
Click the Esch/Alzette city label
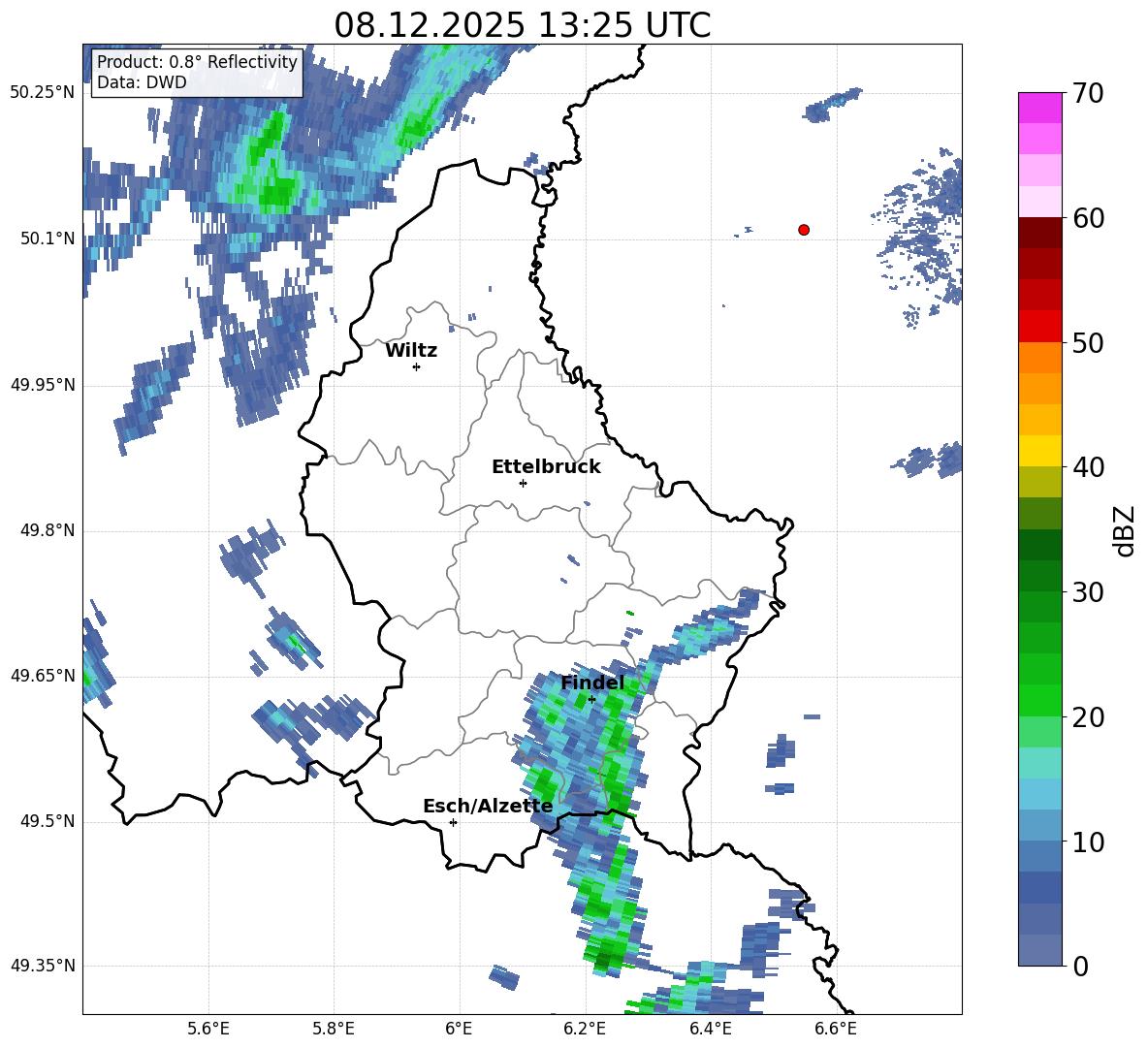click(488, 806)
